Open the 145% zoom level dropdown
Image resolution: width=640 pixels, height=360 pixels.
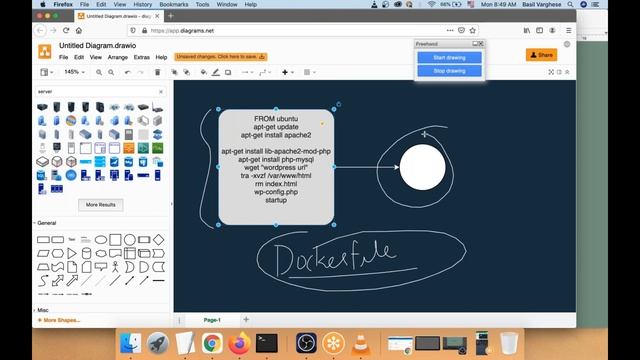point(74,72)
